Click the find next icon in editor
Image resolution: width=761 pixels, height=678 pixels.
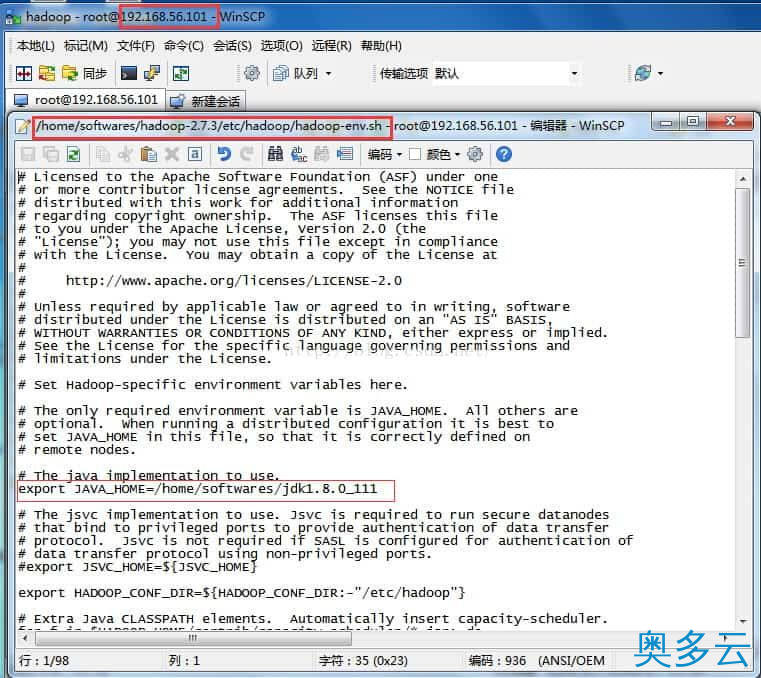321,154
